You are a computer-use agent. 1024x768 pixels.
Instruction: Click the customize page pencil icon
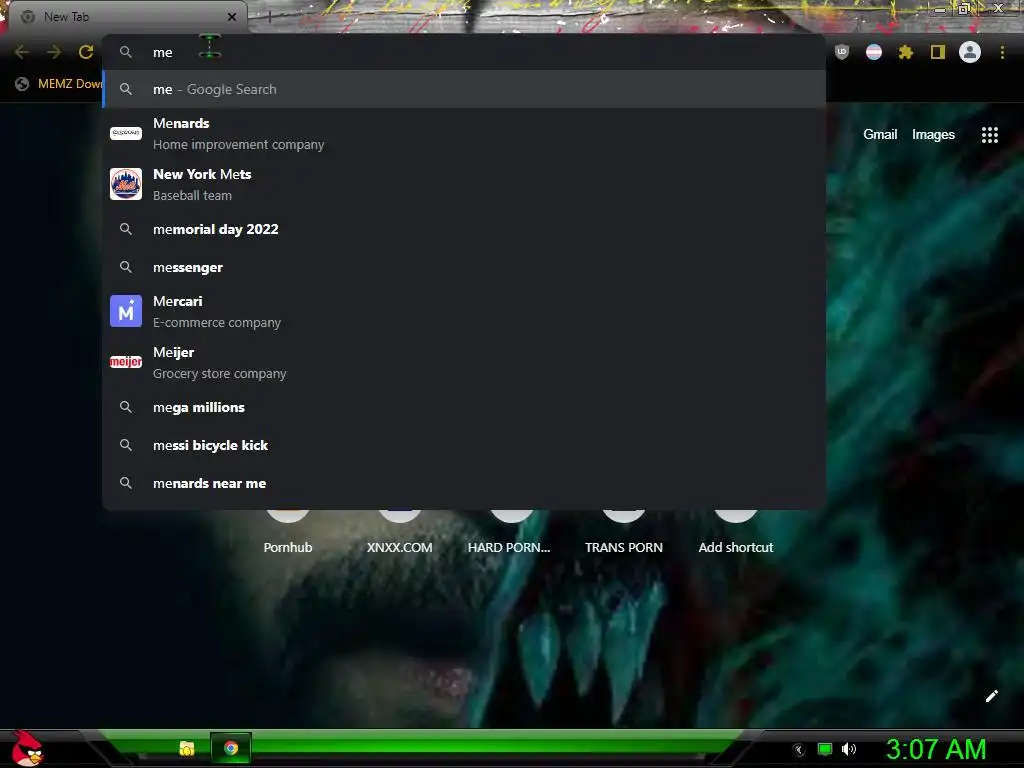(991, 696)
